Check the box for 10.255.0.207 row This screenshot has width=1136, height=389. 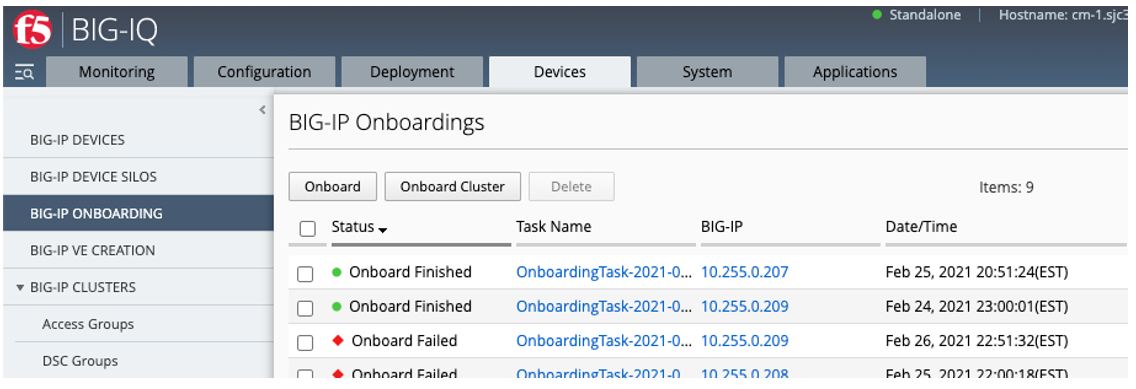click(x=306, y=274)
